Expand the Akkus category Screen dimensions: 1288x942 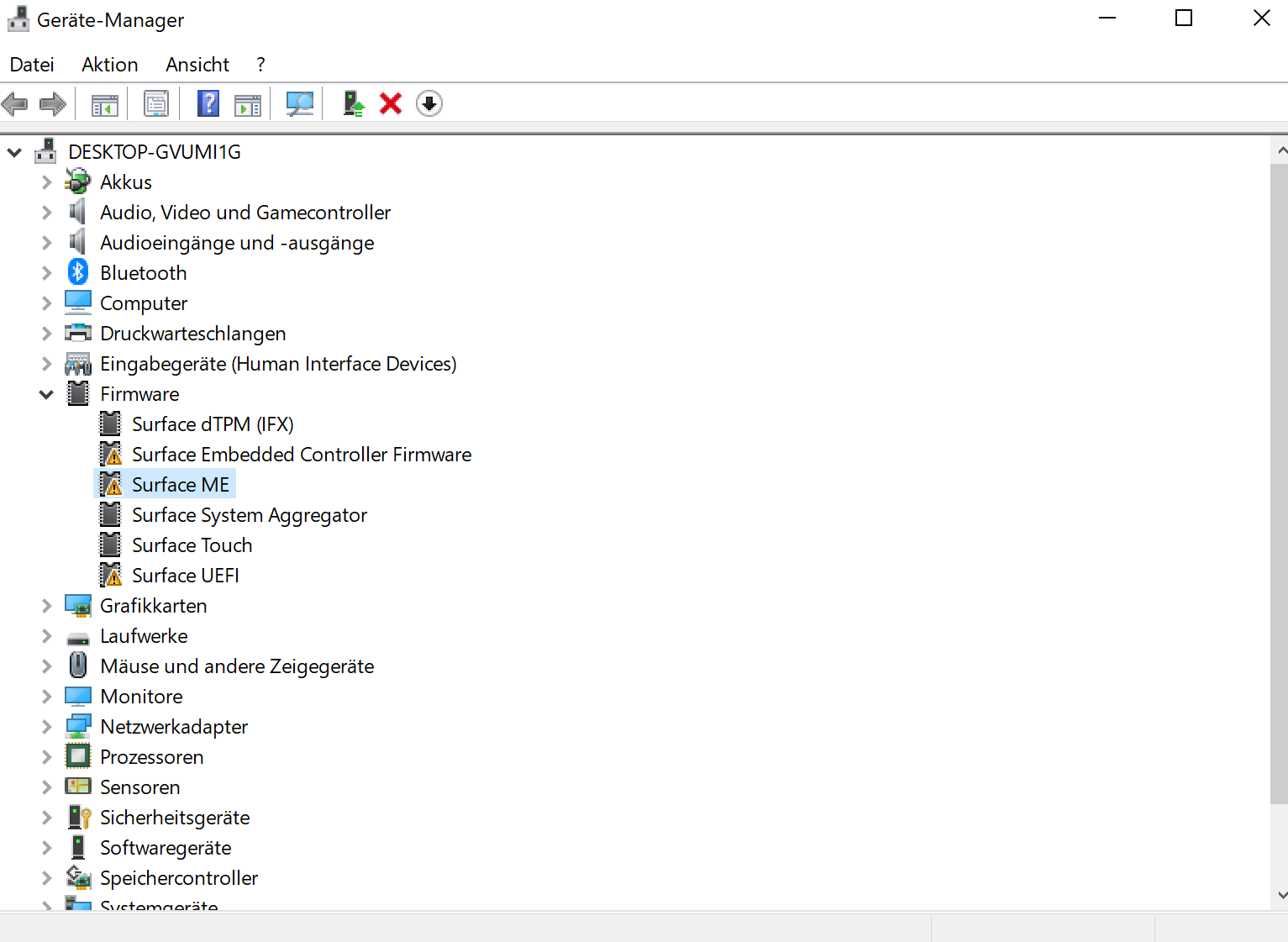[47, 182]
